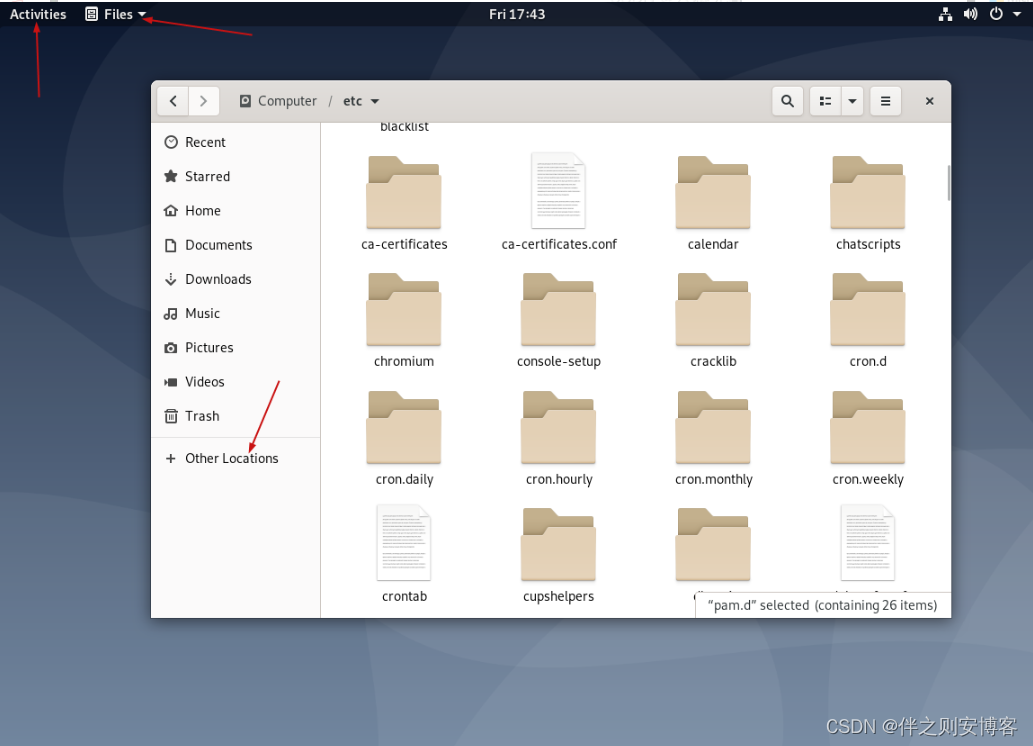Navigate back with the left arrow button
This screenshot has width=1033, height=746.
[x=172, y=101]
